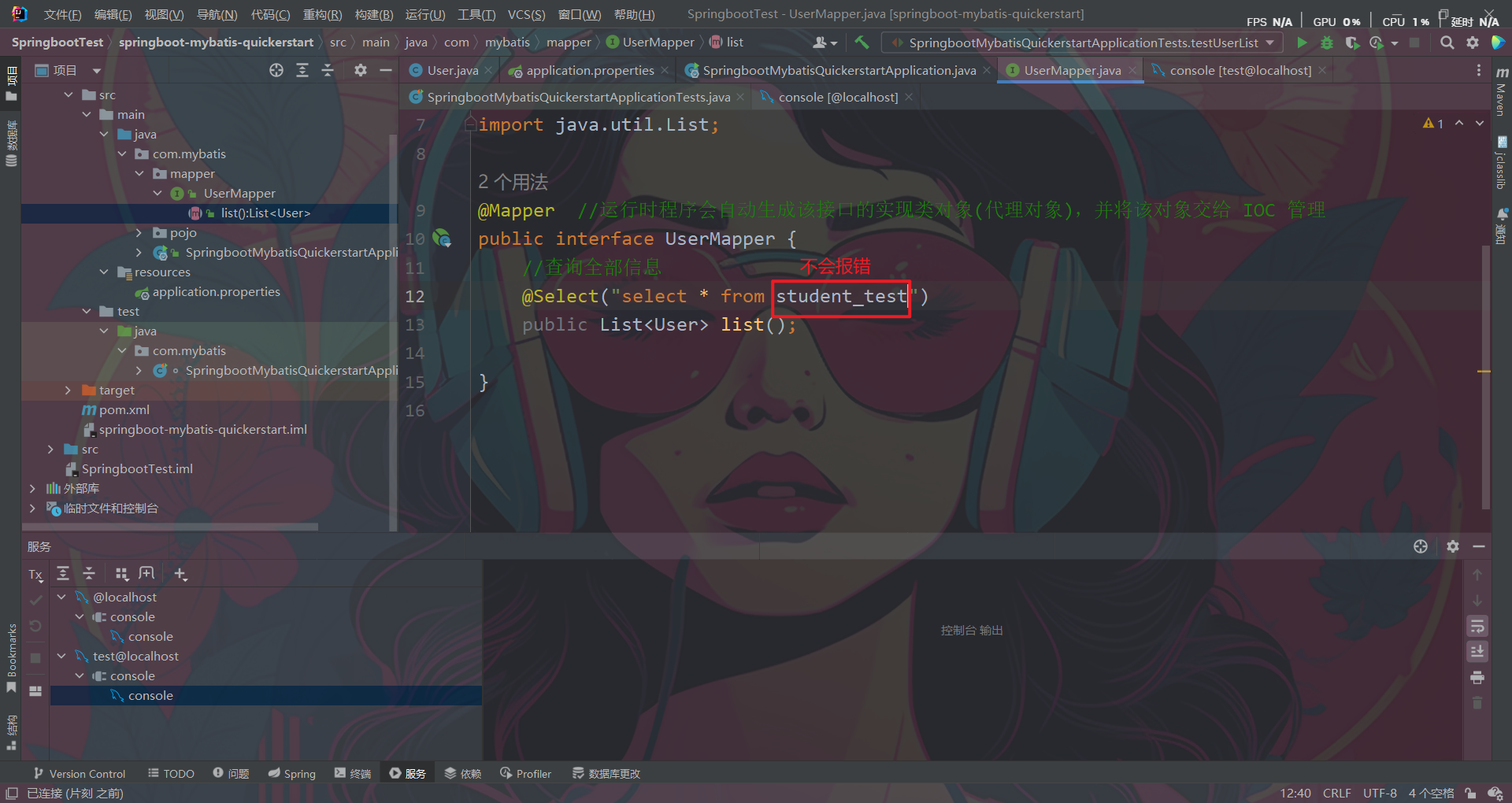Click the gutter implementation icon on line 10
This screenshot has height=803, width=1512.
coord(442,239)
